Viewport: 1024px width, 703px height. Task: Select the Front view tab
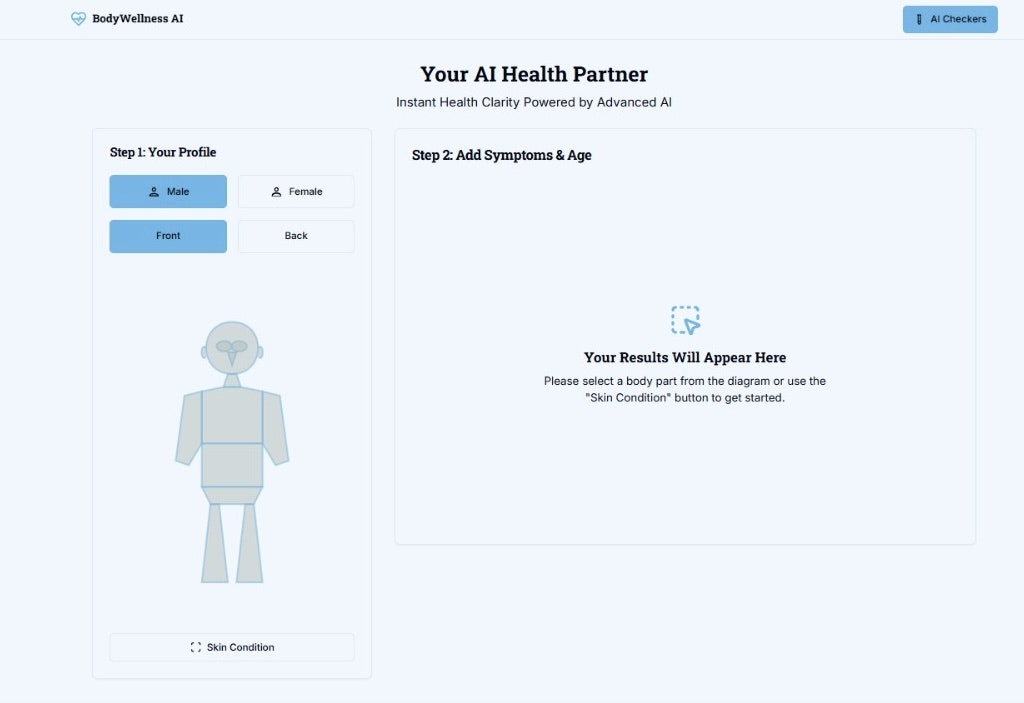(x=168, y=236)
